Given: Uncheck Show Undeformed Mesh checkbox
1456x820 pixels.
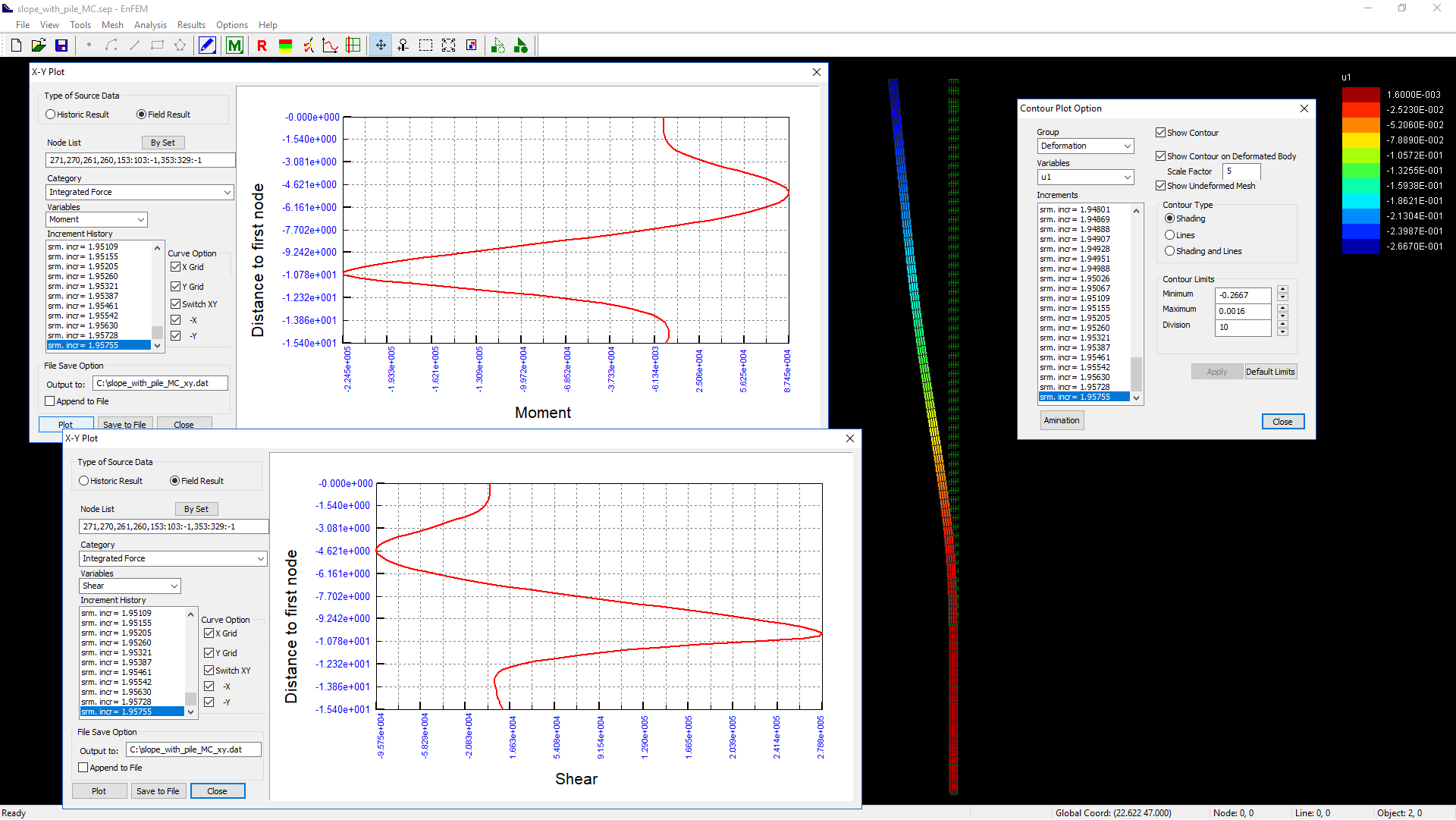Looking at the screenshot, I should [x=1160, y=186].
